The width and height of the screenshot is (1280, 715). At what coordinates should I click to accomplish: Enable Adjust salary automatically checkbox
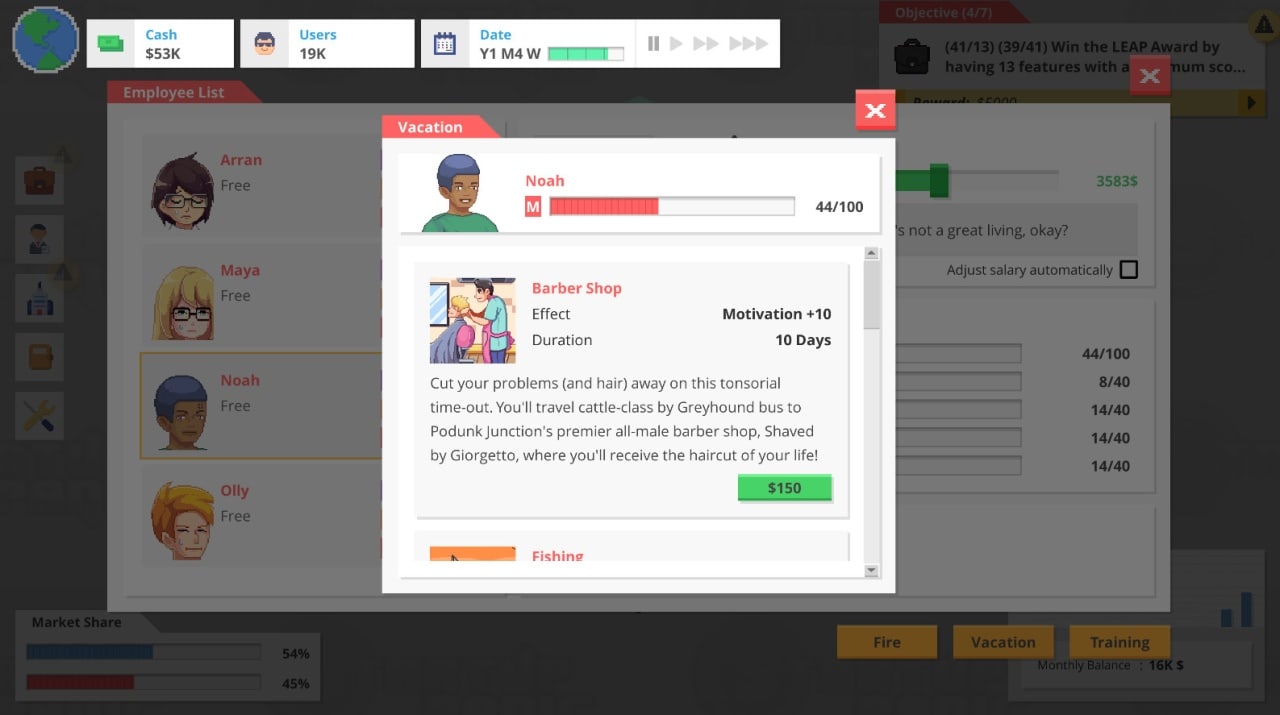(x=1128, y=270)
